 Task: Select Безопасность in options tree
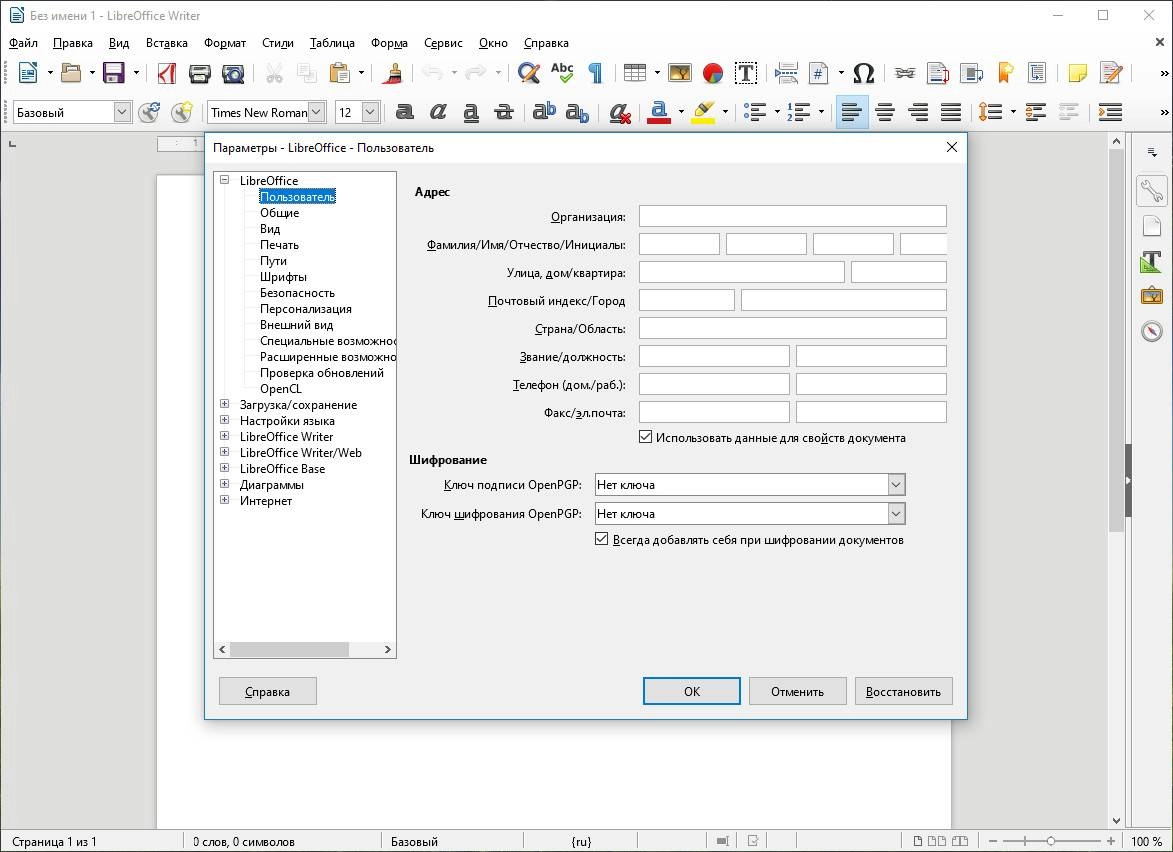(297, 292)
